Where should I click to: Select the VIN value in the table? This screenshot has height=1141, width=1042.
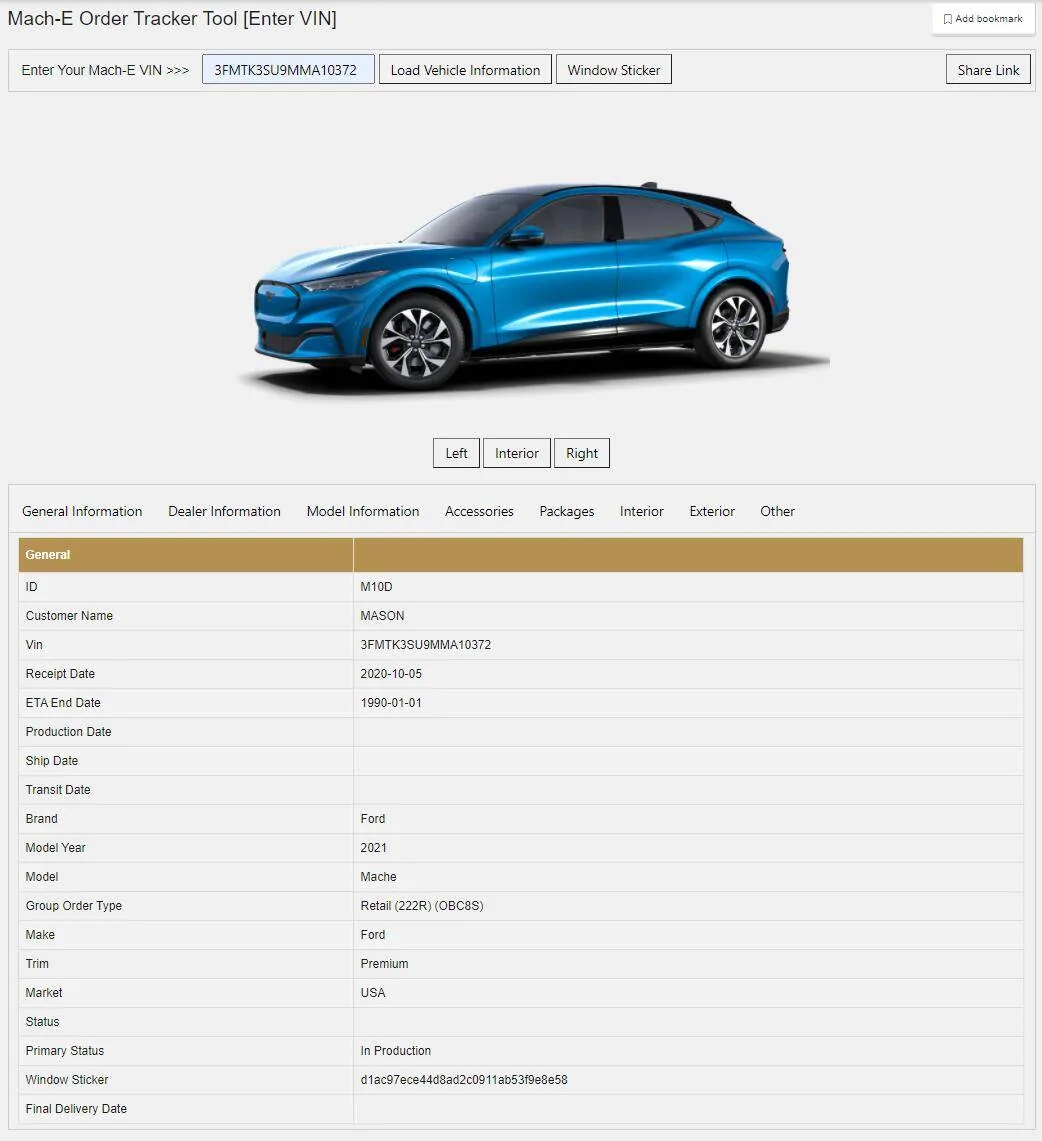tap(426, 645)
